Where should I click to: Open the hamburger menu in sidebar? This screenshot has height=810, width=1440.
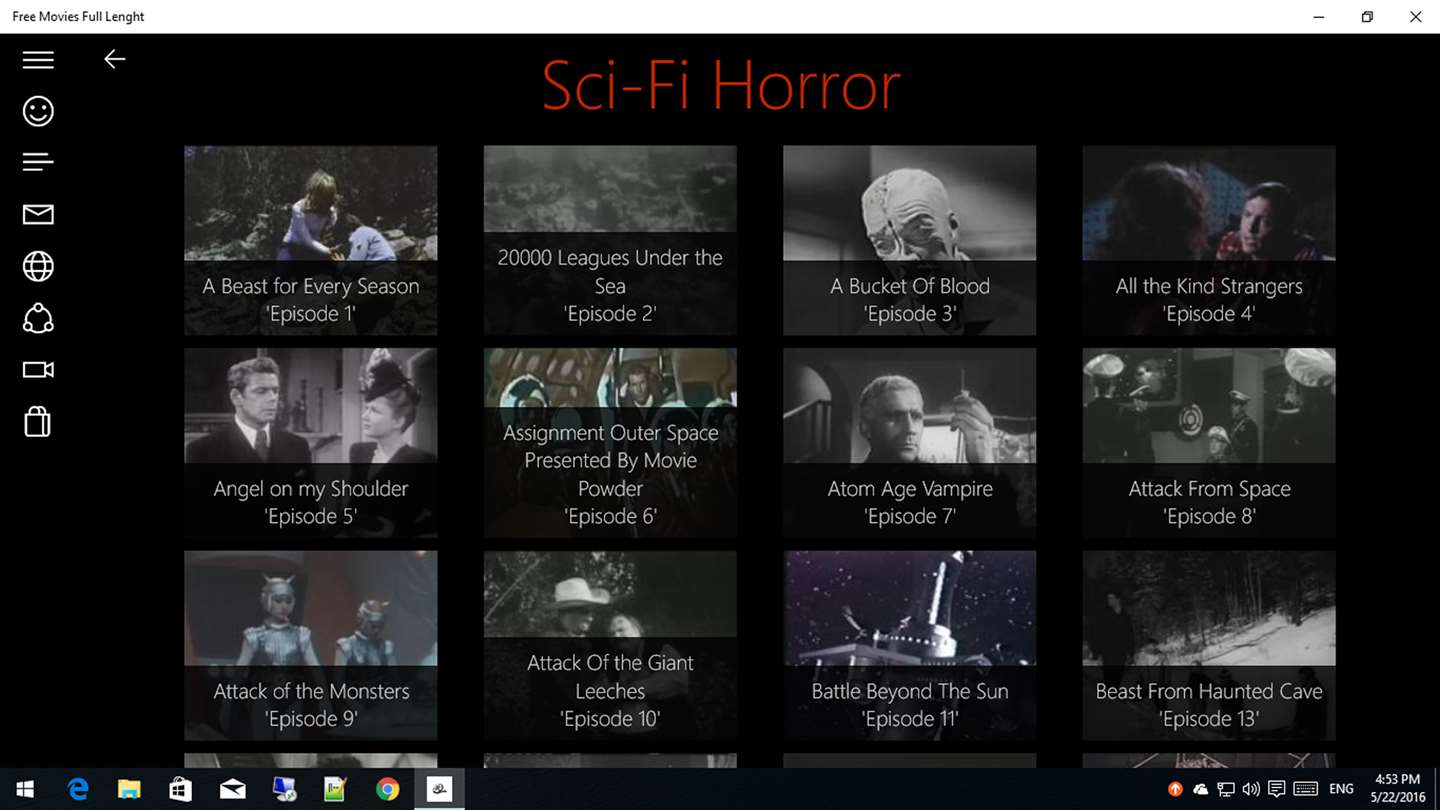[x=38, y=60]
